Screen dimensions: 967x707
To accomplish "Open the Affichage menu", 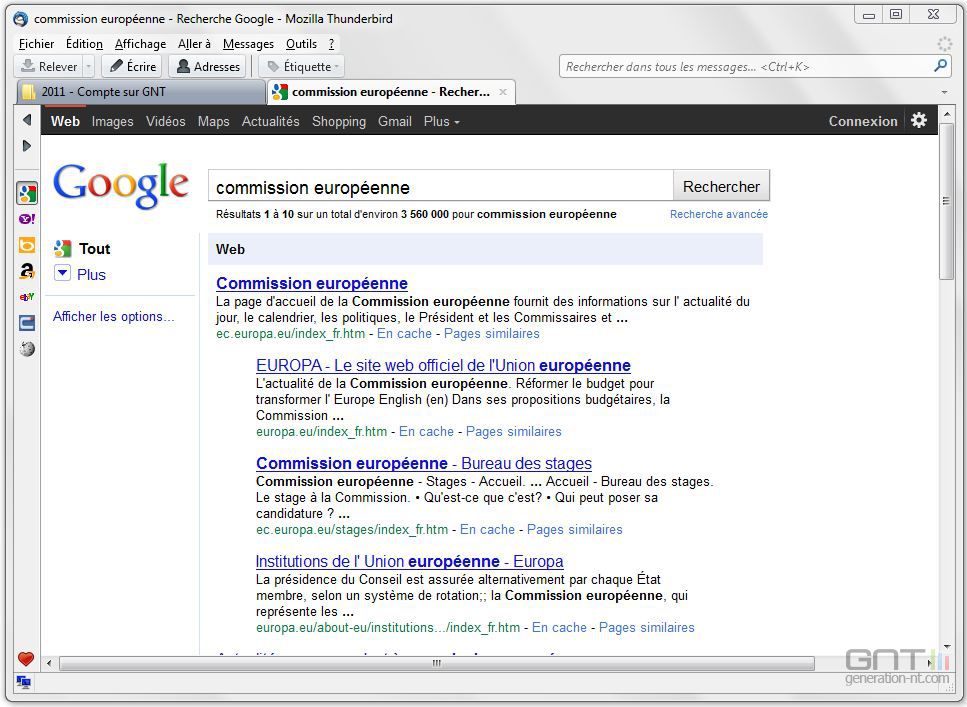I will [x=141, y=44].
